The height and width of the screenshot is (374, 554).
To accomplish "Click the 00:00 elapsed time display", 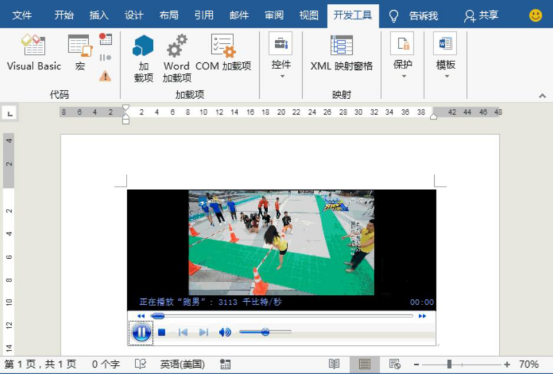I will click(422, 302).
